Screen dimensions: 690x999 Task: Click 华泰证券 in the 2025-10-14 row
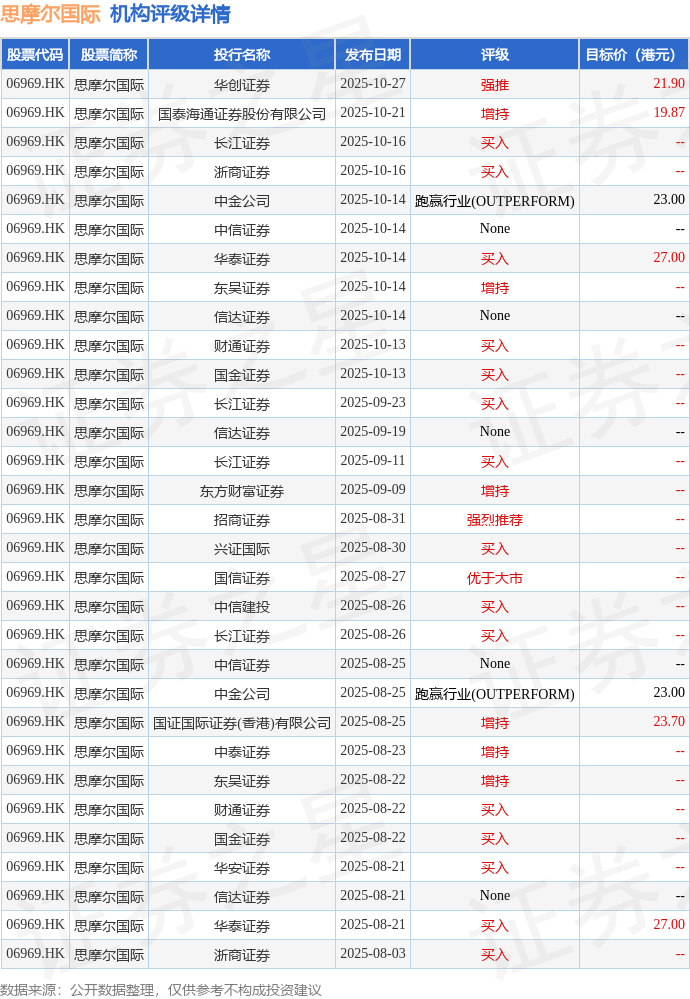coord(242,259)
